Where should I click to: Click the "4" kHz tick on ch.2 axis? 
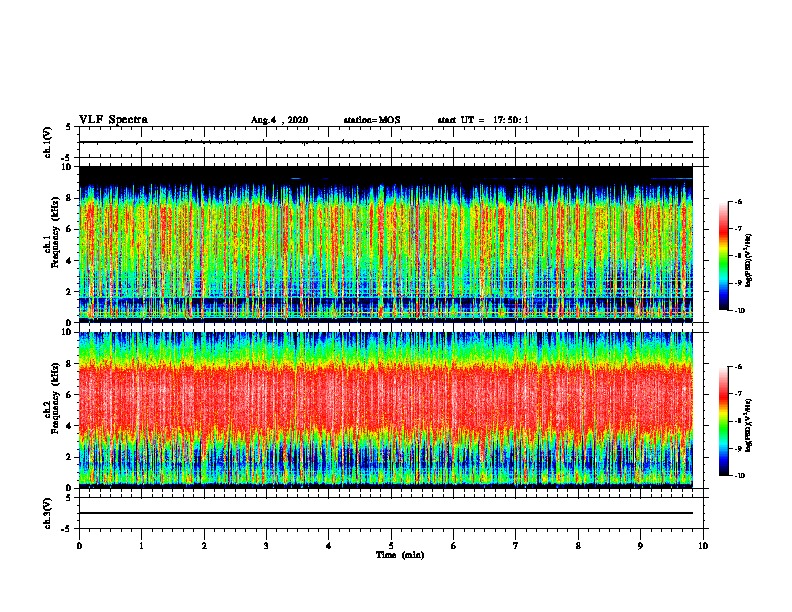point(69,426)
